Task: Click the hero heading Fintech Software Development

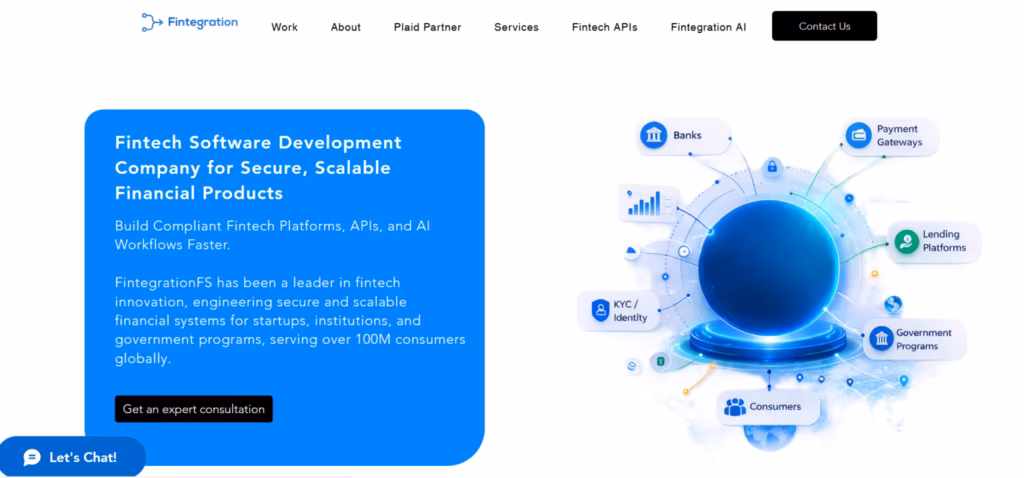Action: tap(259, 168)
